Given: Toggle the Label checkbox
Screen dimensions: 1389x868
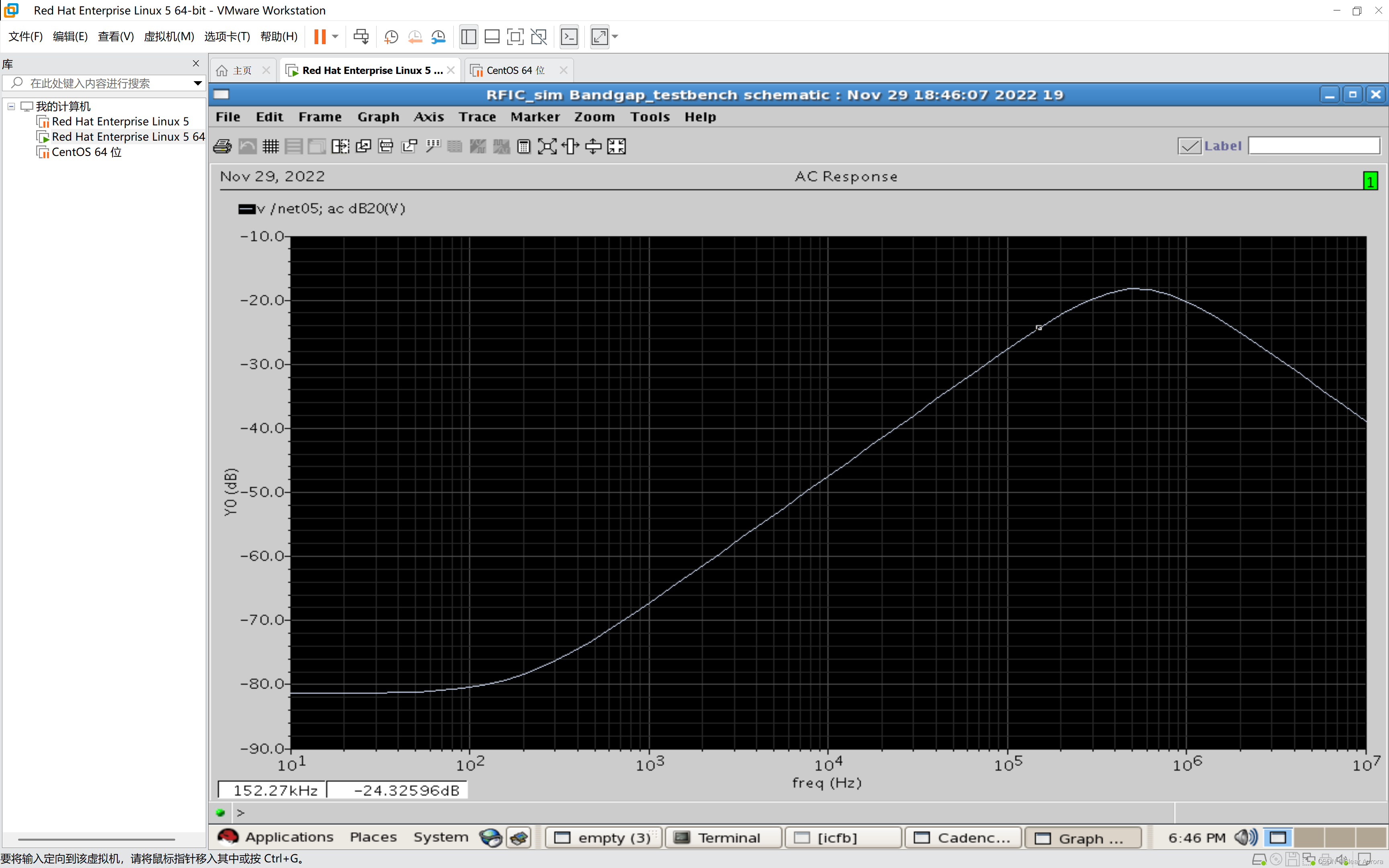Looking at the screenshot, I should point(1189,146).
